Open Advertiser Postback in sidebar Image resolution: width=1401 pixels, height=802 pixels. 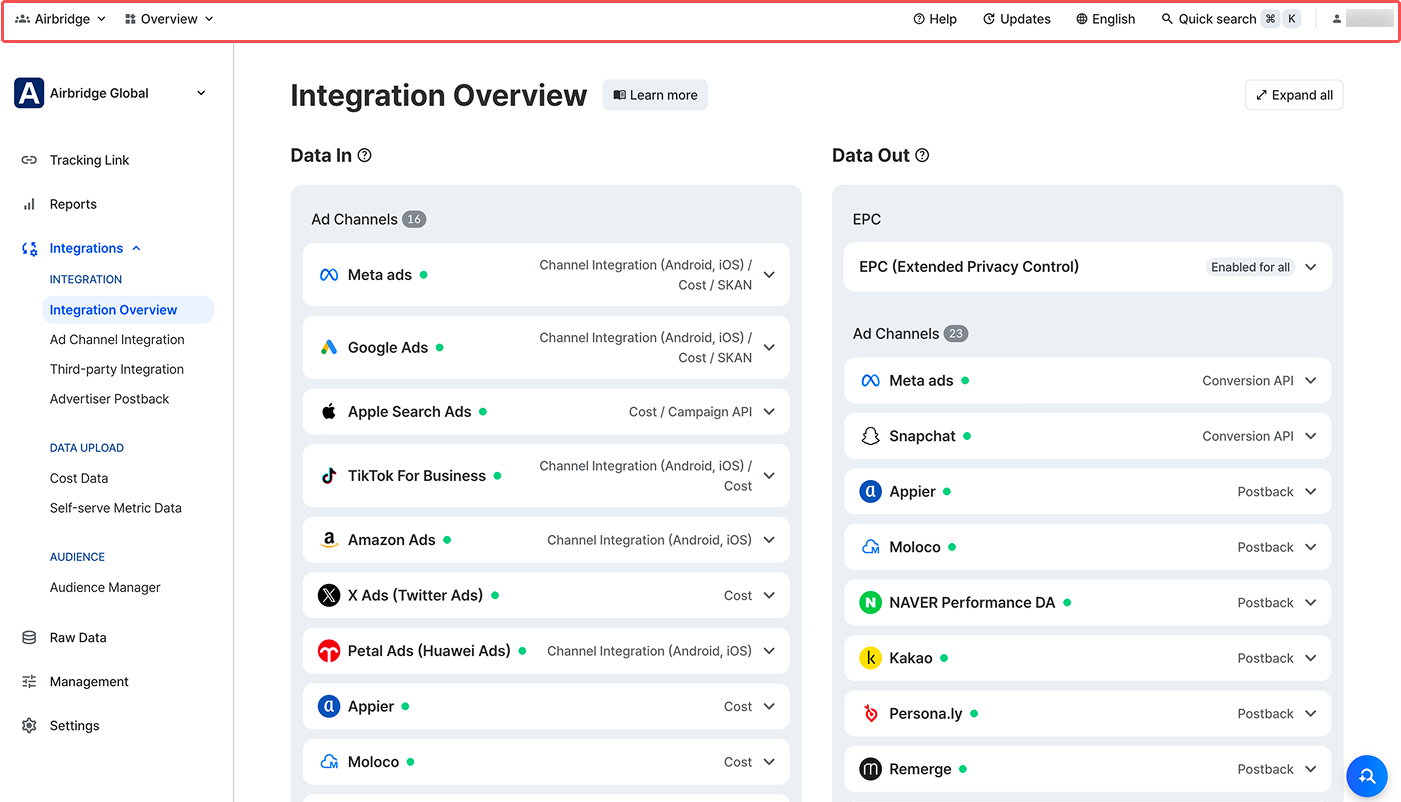point(110,399)
